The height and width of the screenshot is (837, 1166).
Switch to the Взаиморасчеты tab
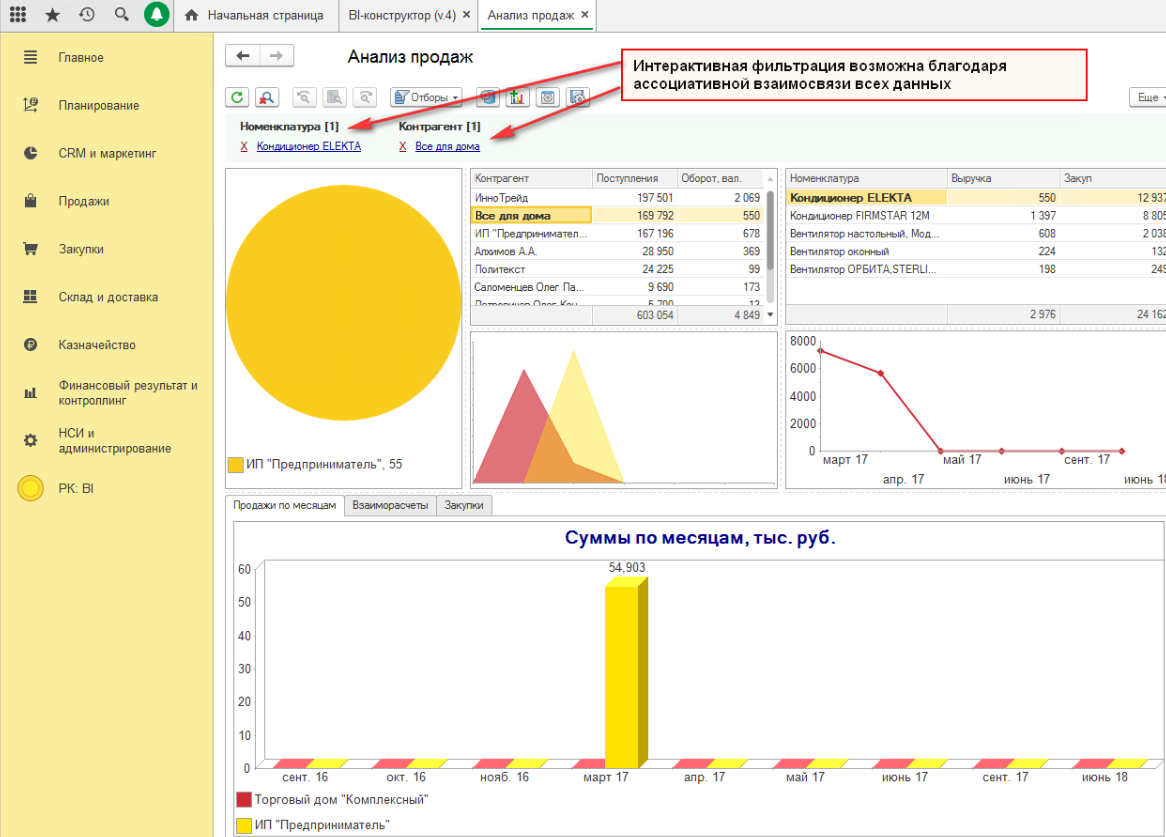click(391, 506)
